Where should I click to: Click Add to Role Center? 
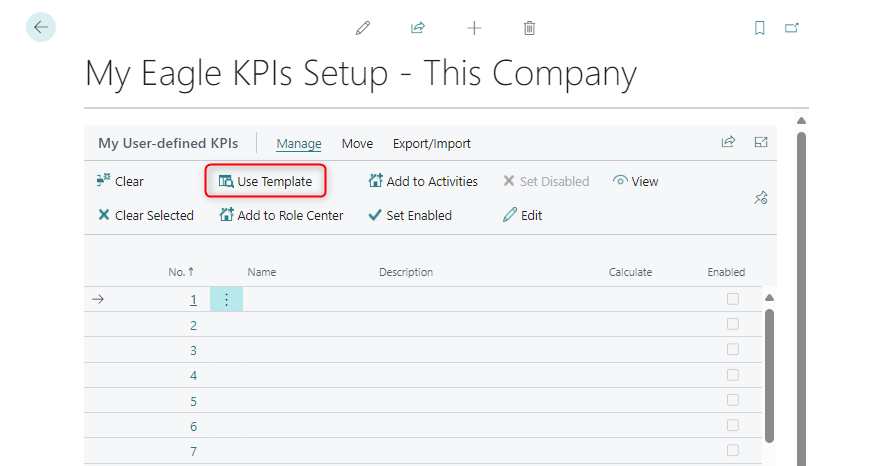click(282, 215)
